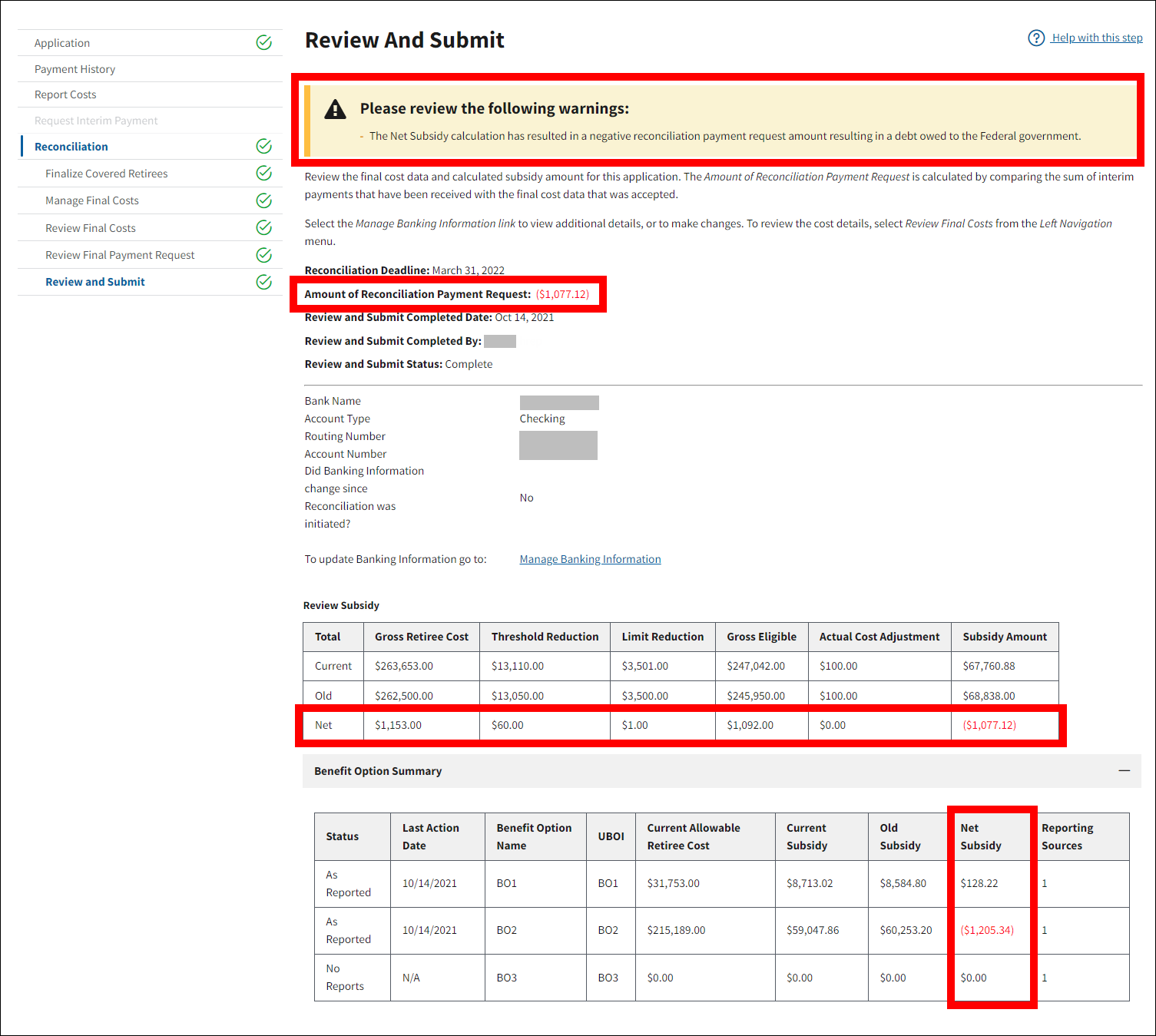This screenshot has width=1156, height=1036.
Task: Select Review Final Payment Request step
Action: coord(120,255)
